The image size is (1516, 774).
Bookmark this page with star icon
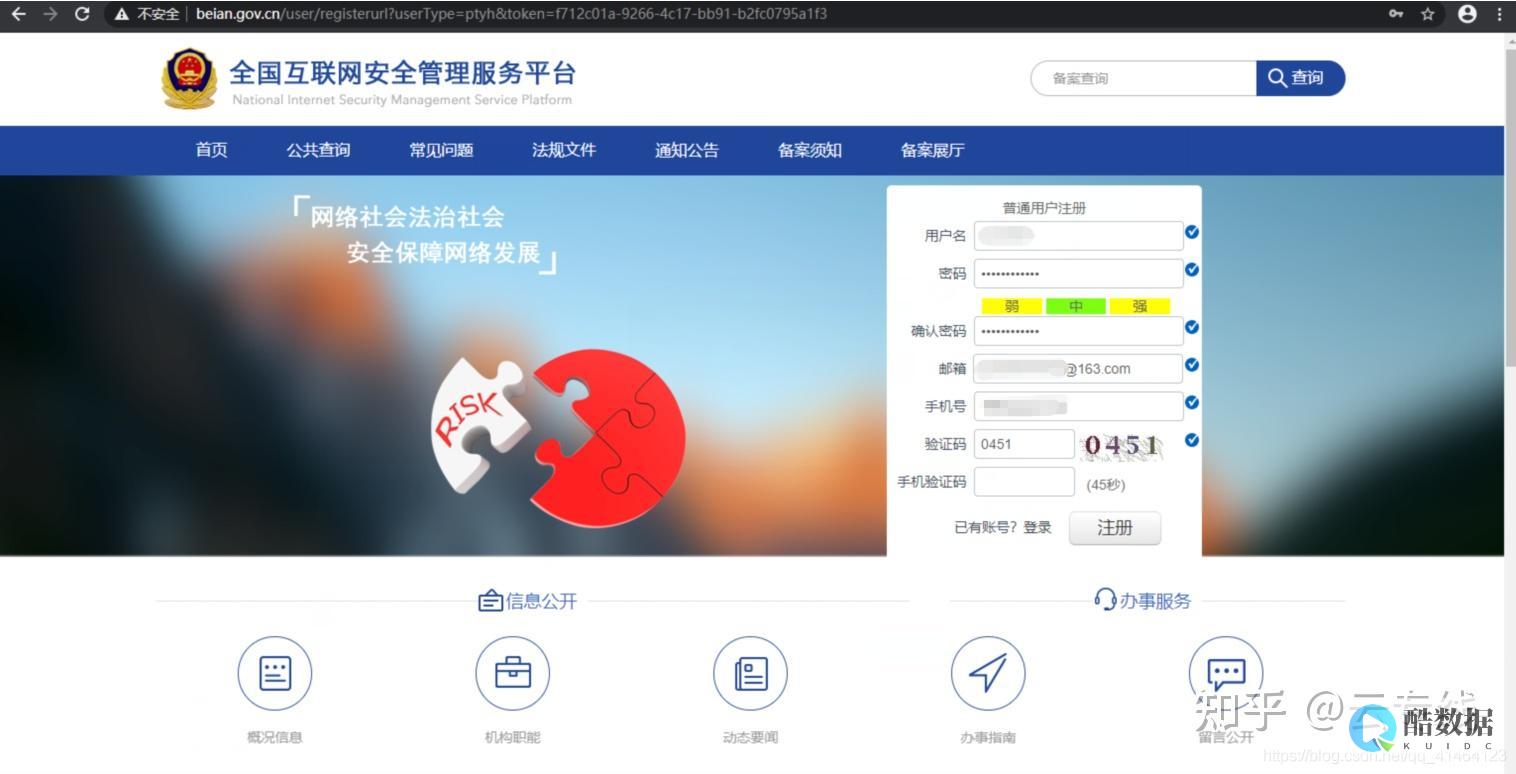[1428, 14]
